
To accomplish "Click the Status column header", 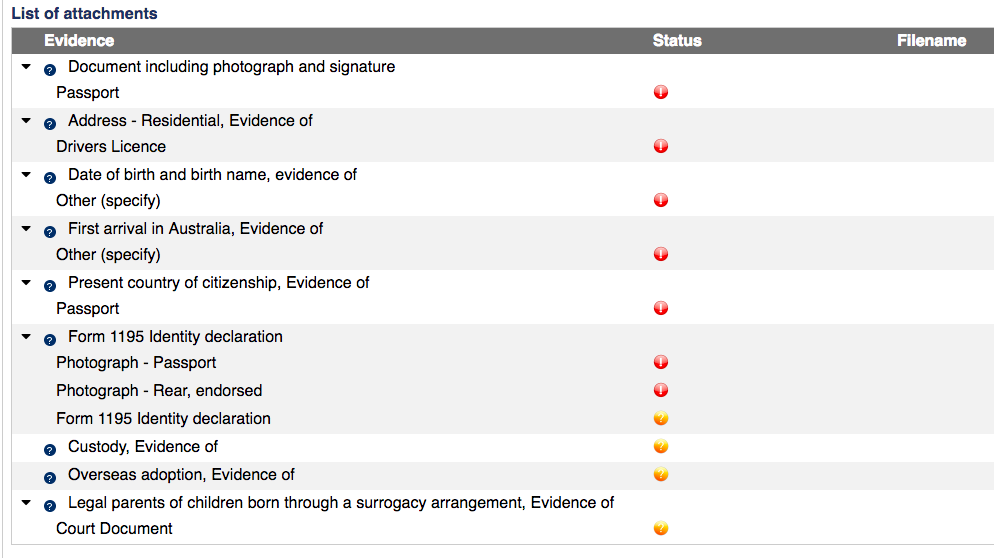I will click(x=677, y=41).
